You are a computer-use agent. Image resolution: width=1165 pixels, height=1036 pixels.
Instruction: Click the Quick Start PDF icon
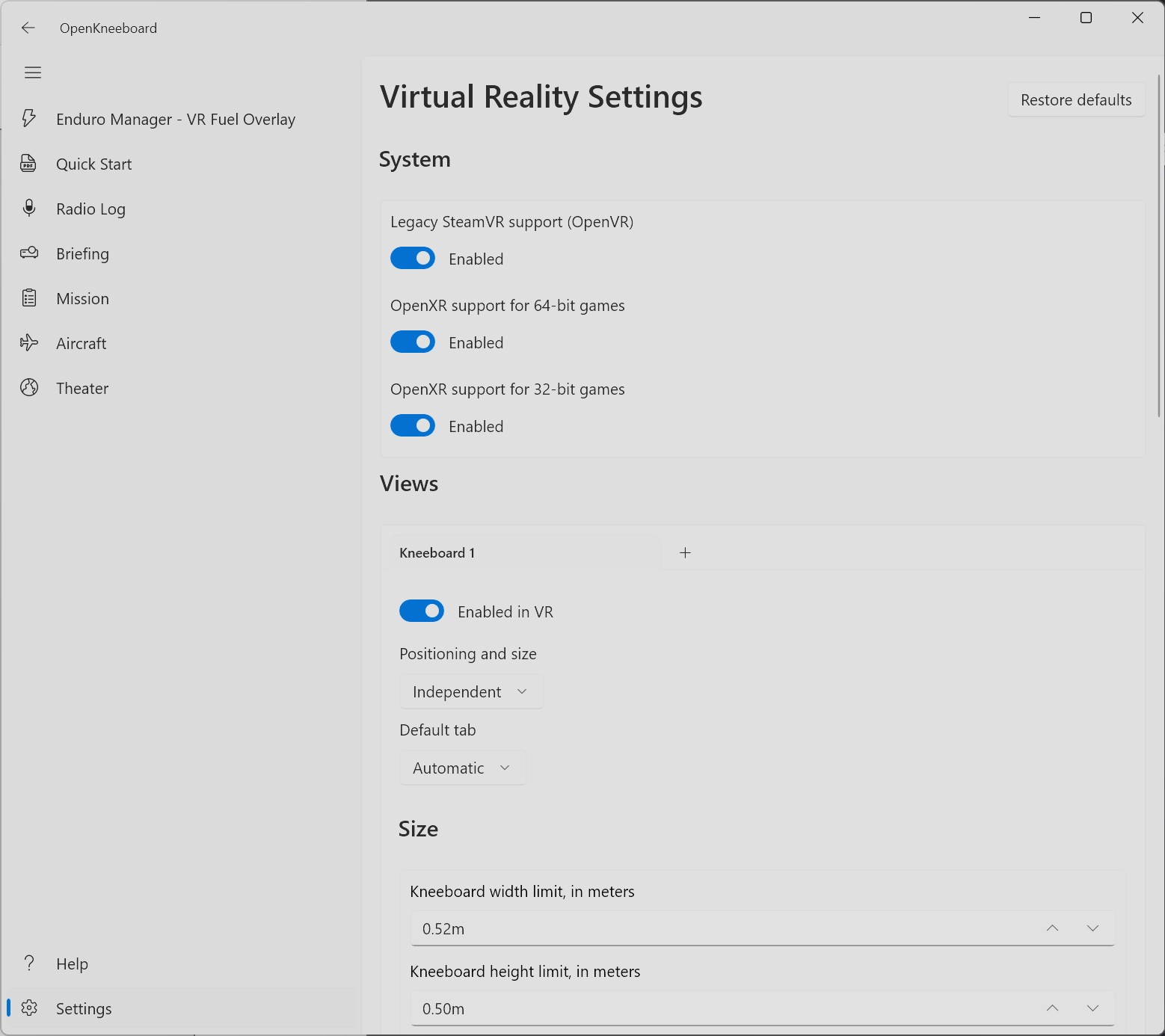pos(29,163)
